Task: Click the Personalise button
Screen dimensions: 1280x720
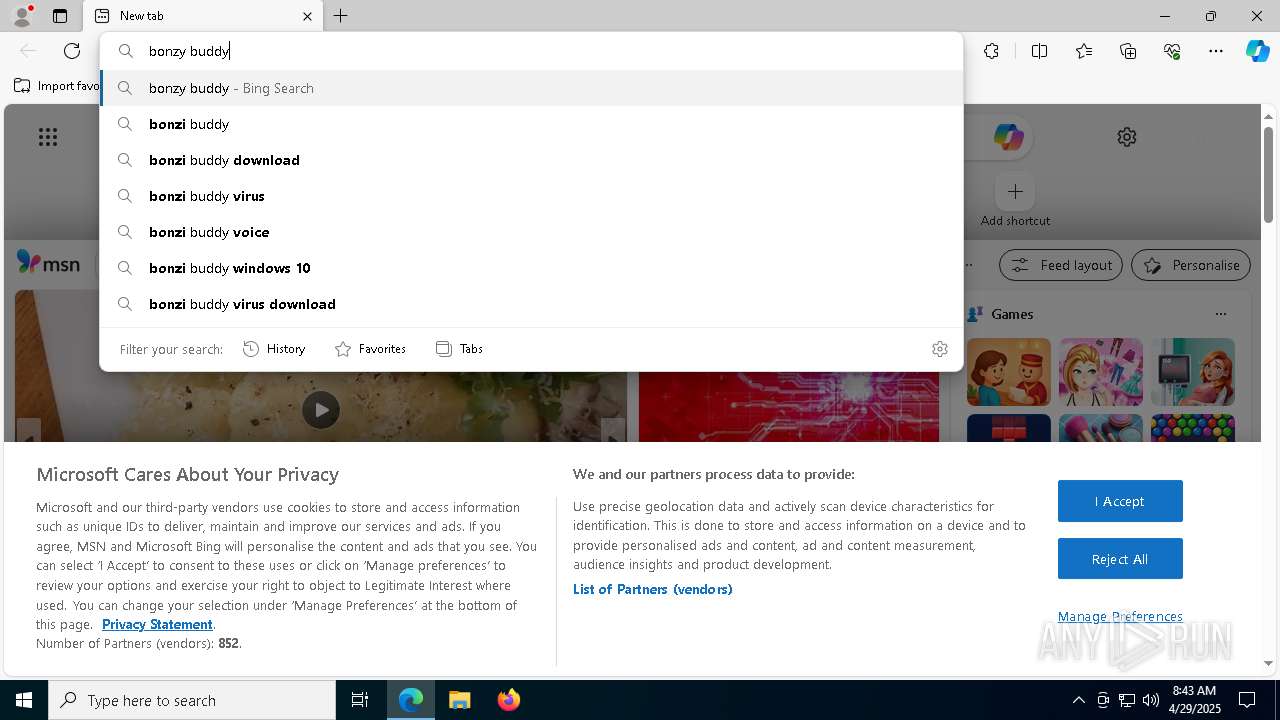Action: click(1191, 265)
